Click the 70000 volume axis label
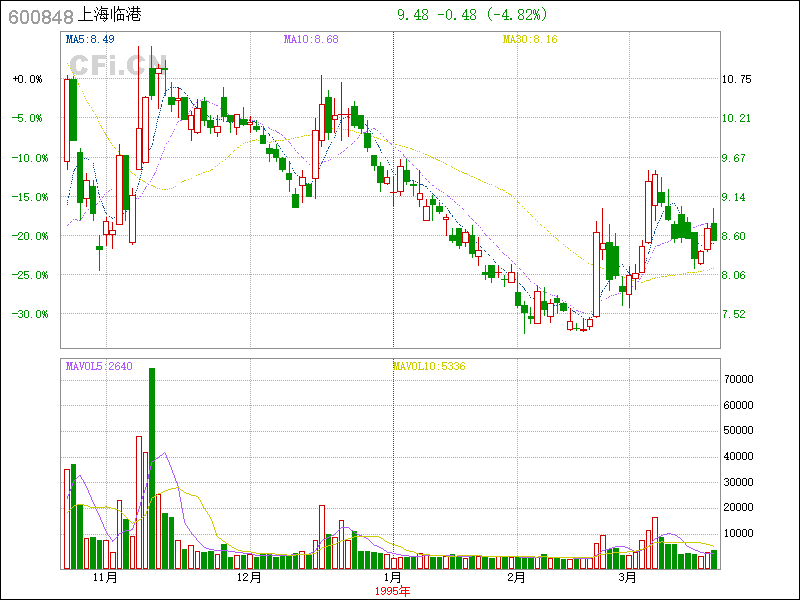 pyautogui.click(x=737, y=380)
